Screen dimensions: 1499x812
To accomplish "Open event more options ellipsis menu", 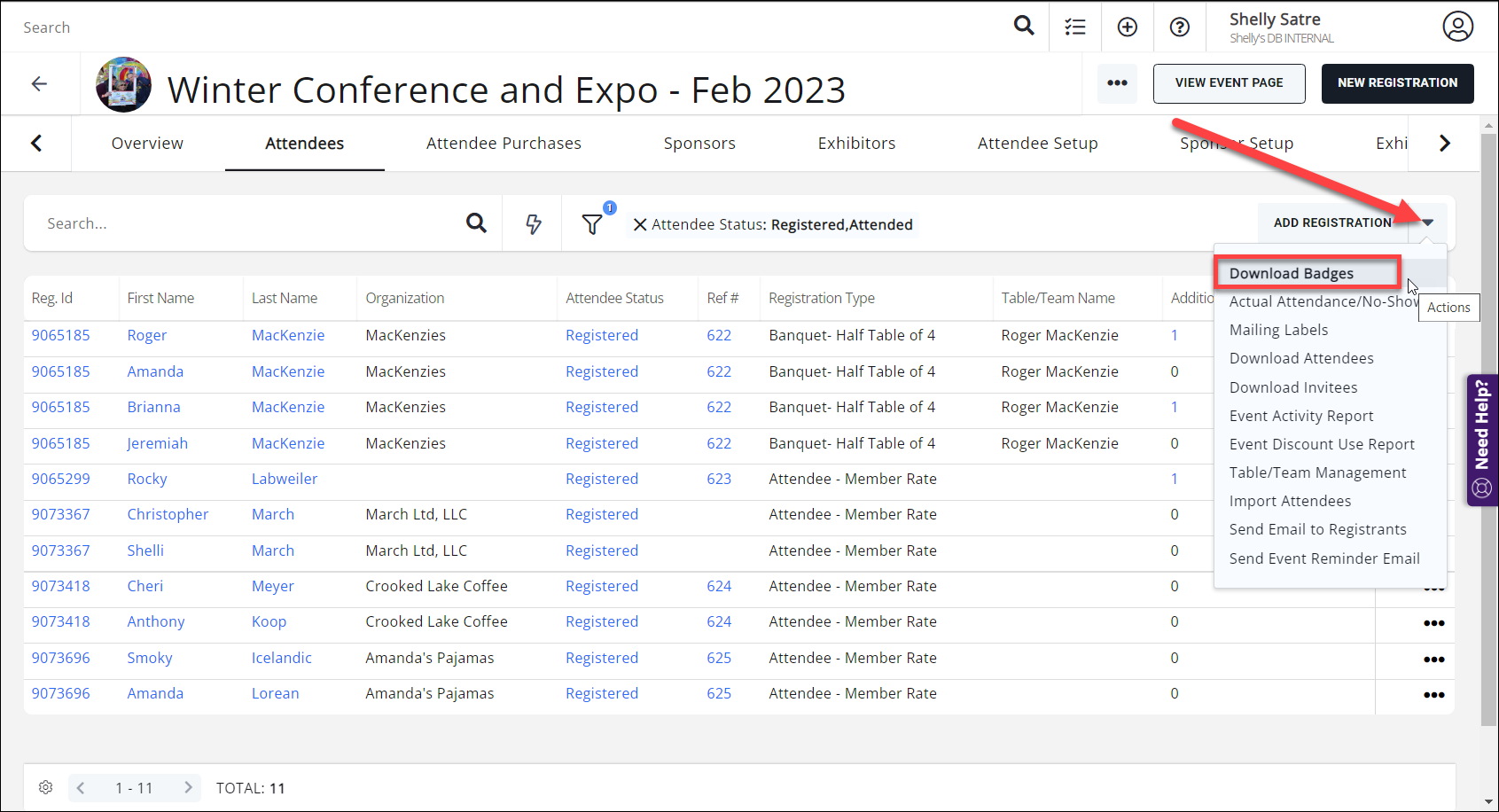I will (1117, 83).
